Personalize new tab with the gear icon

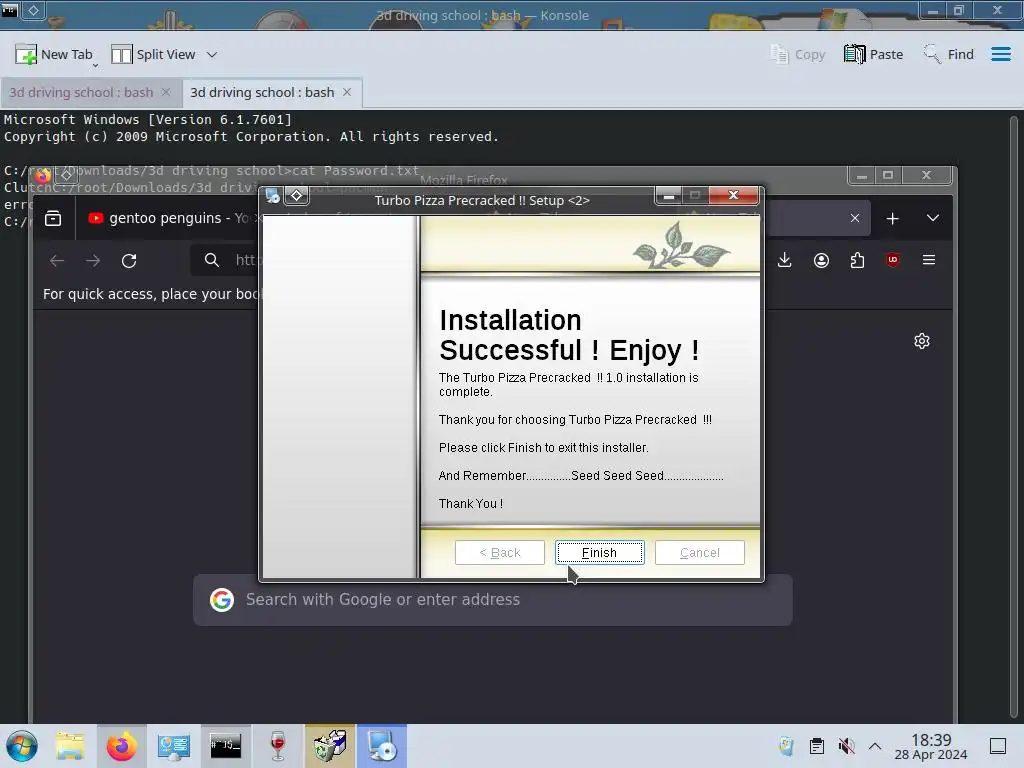point(922,341)
